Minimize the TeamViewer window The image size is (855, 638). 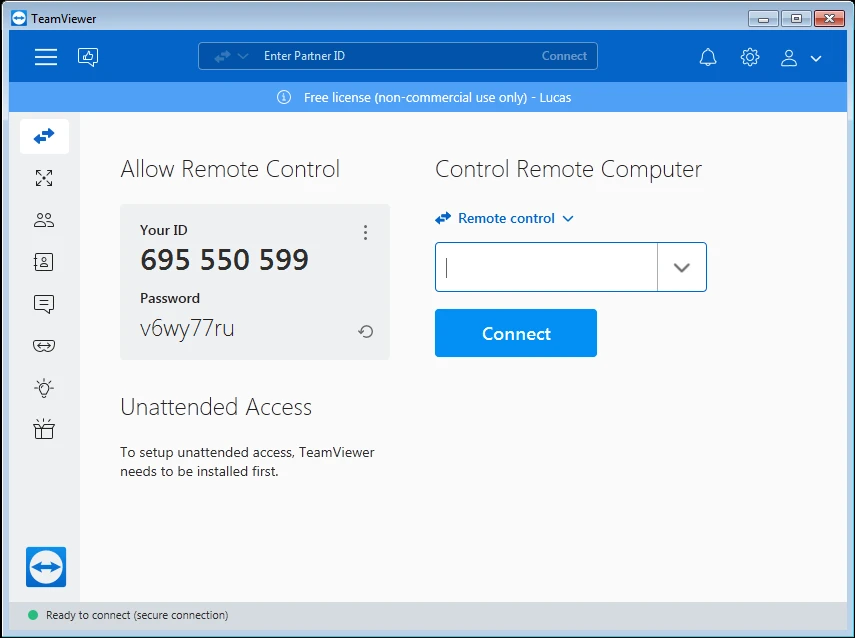tap(763, 19)
